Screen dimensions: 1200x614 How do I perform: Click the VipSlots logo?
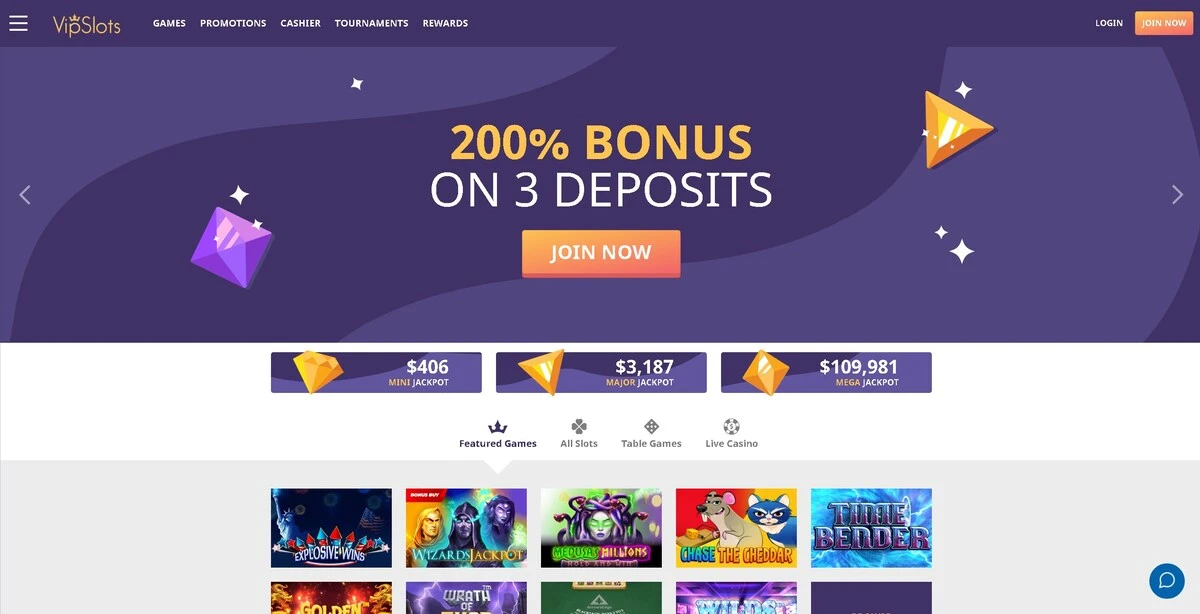pyautogui.click(x=86, y=24)
